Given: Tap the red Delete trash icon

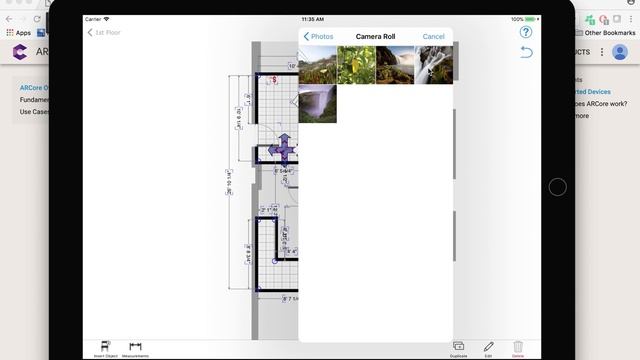Looking at the screenshot, I should click(518, 347).
